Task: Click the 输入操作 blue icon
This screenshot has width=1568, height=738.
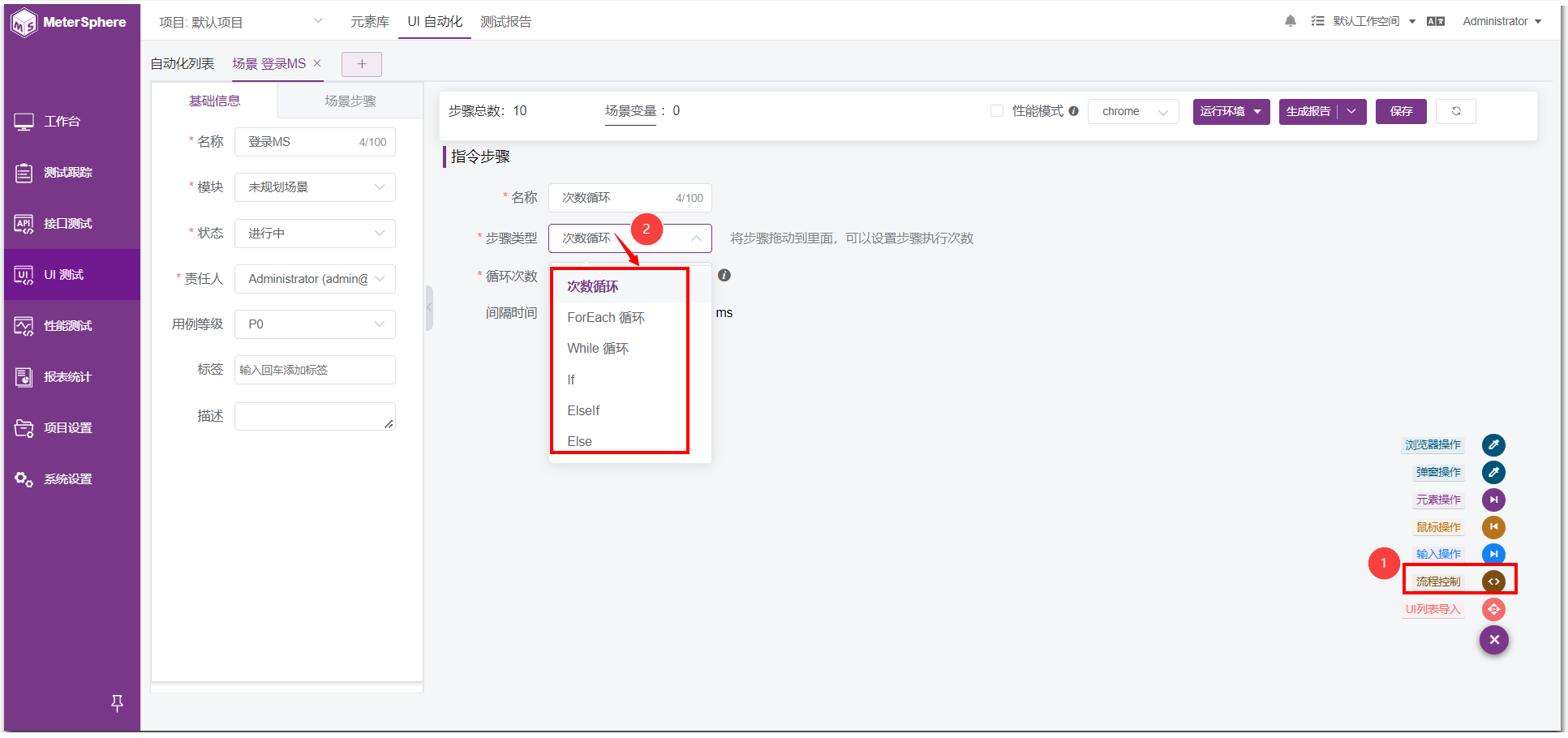Action: pyautogui.click(x=1493, y=554)
